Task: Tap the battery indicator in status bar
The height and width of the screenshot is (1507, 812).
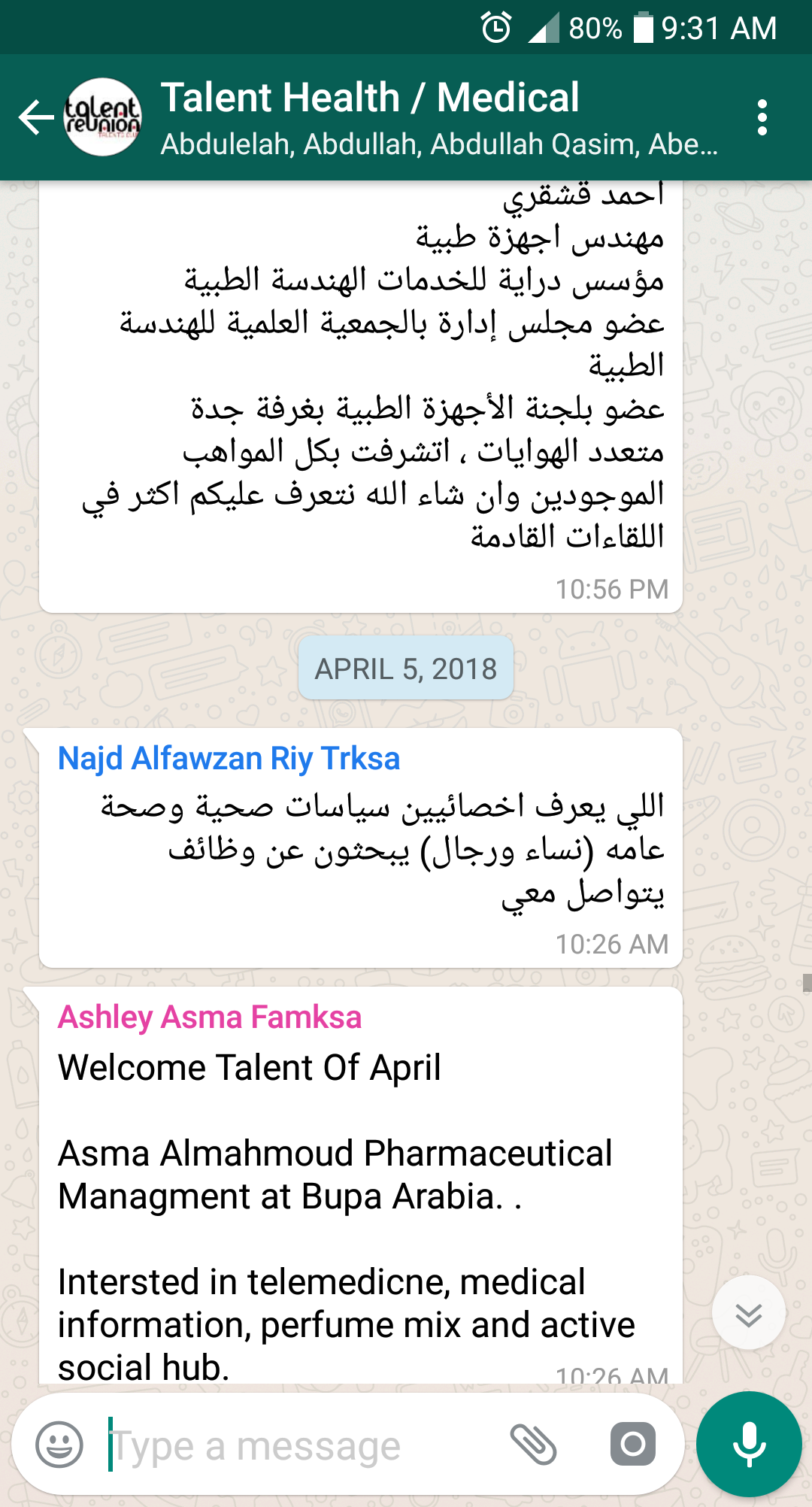Action: coord(644,29)
